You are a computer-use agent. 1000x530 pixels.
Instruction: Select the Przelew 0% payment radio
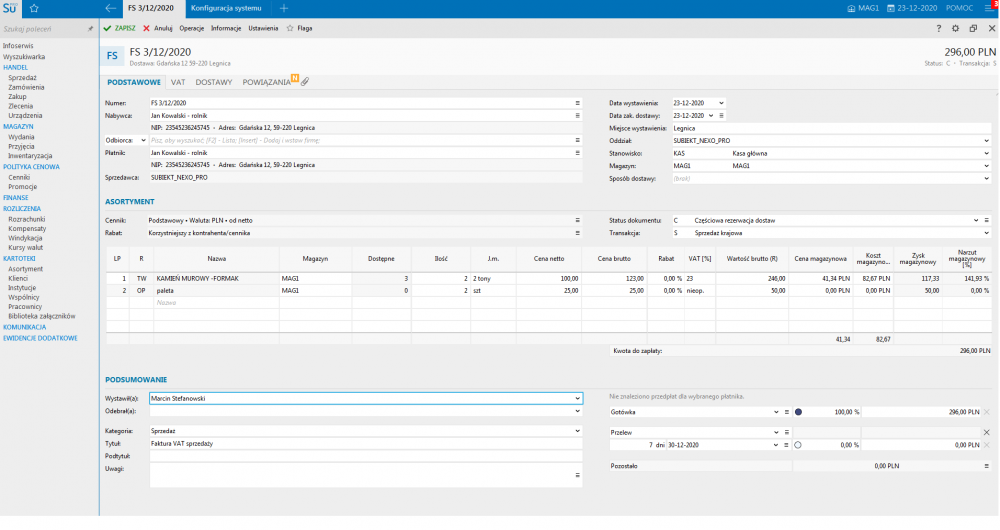coord(798,445)
